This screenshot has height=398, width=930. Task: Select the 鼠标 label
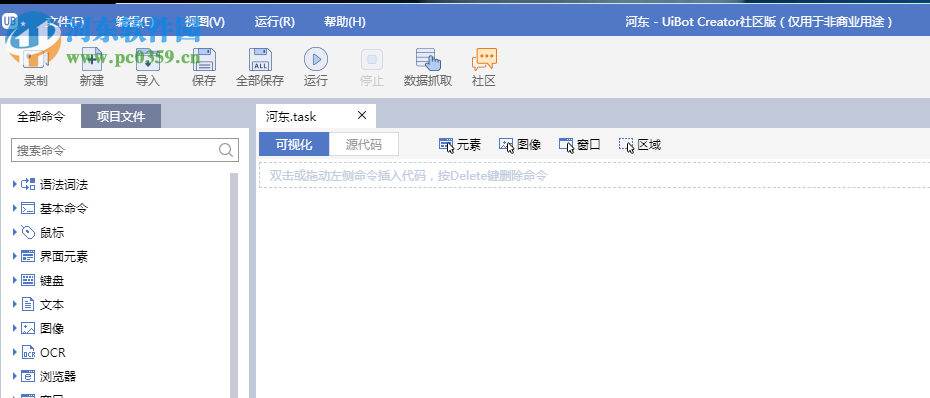(x=52, y=233)
